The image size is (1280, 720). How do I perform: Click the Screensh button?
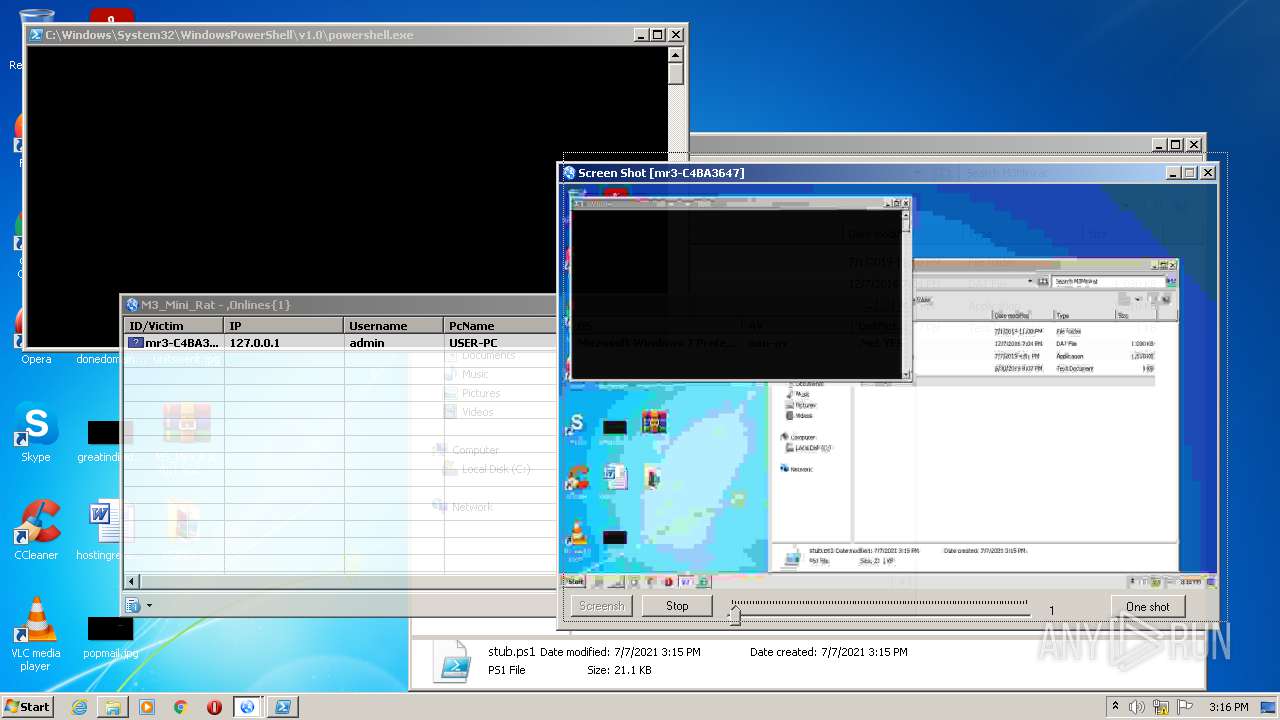click(x=602, y=606)
